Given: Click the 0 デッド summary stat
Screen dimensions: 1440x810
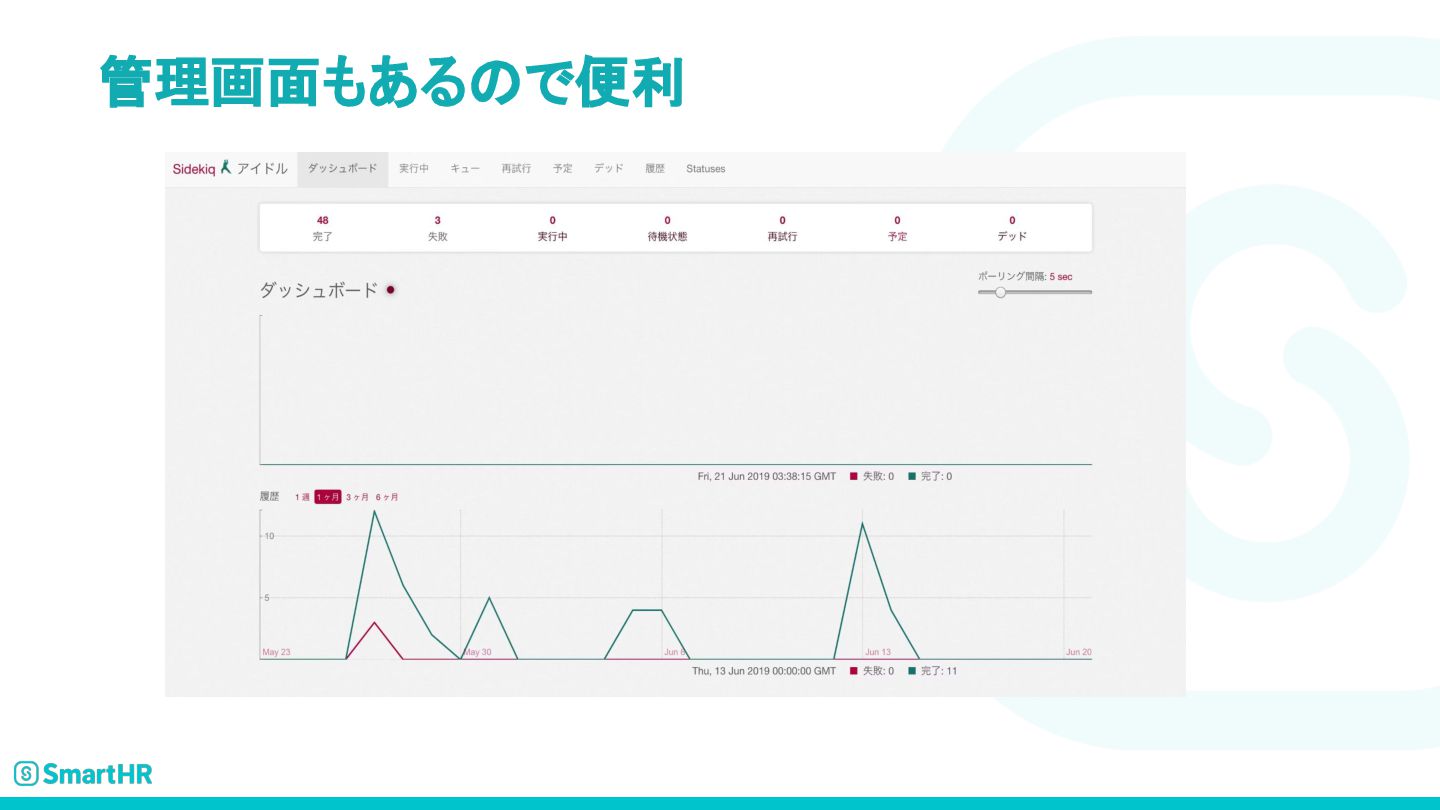Looking at the screenshot, I should [1012, 228].
